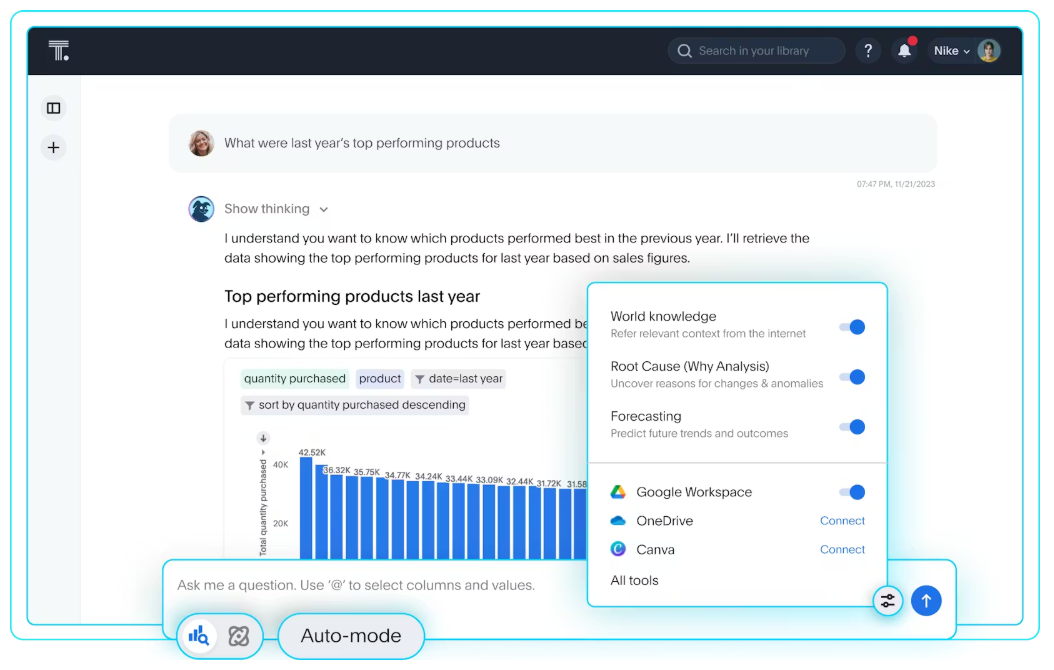The height and width of the screenshot is (670, 1054).
Task: Open All tools in the popup
Action: (635, 580)
